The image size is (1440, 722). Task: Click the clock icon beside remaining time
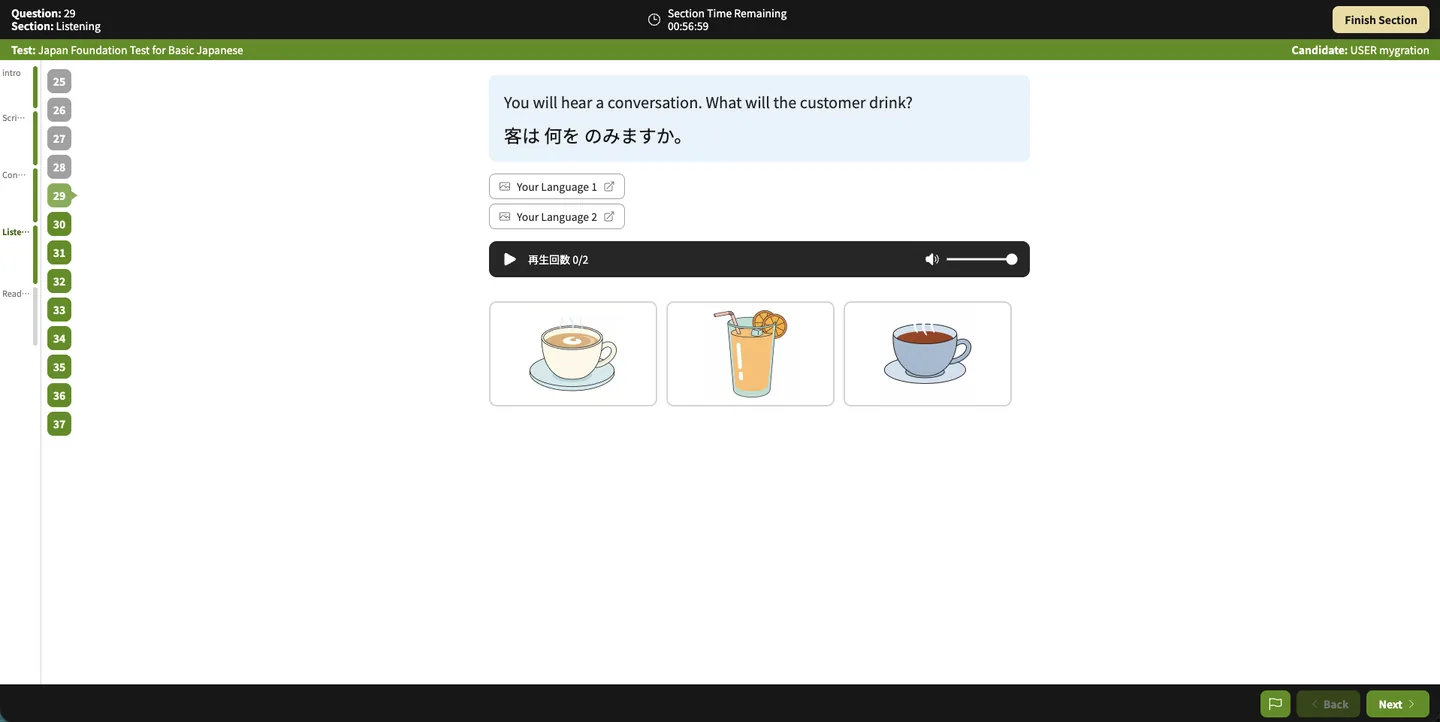click(654, 20)
